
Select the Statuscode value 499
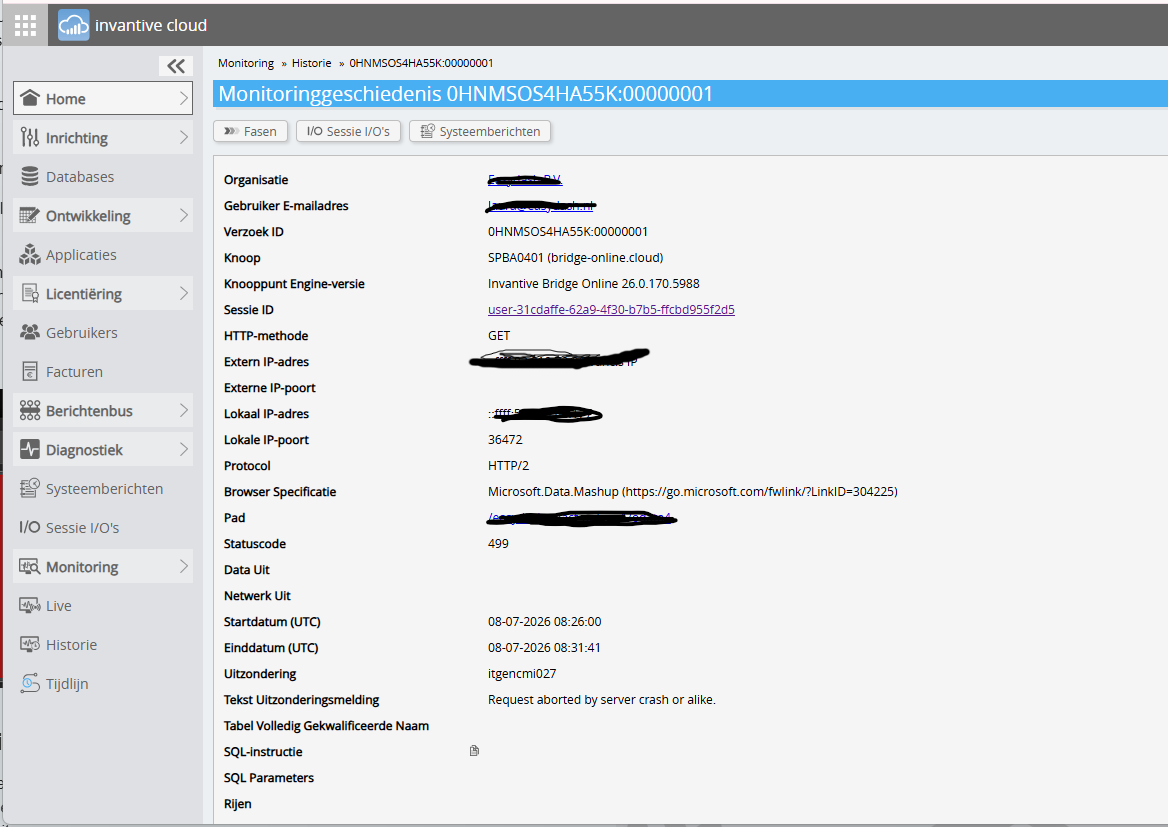498,544
